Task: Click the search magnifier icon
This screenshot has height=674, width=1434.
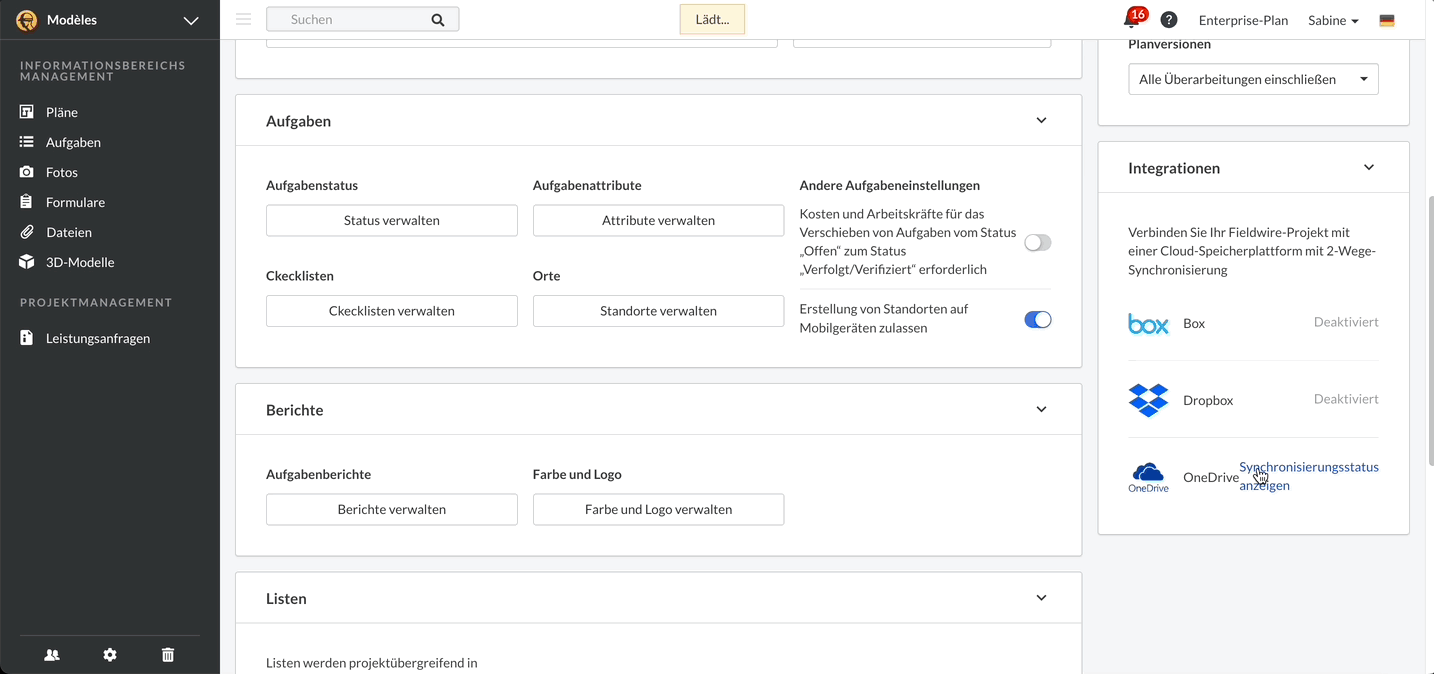Action: pos(438,20)
